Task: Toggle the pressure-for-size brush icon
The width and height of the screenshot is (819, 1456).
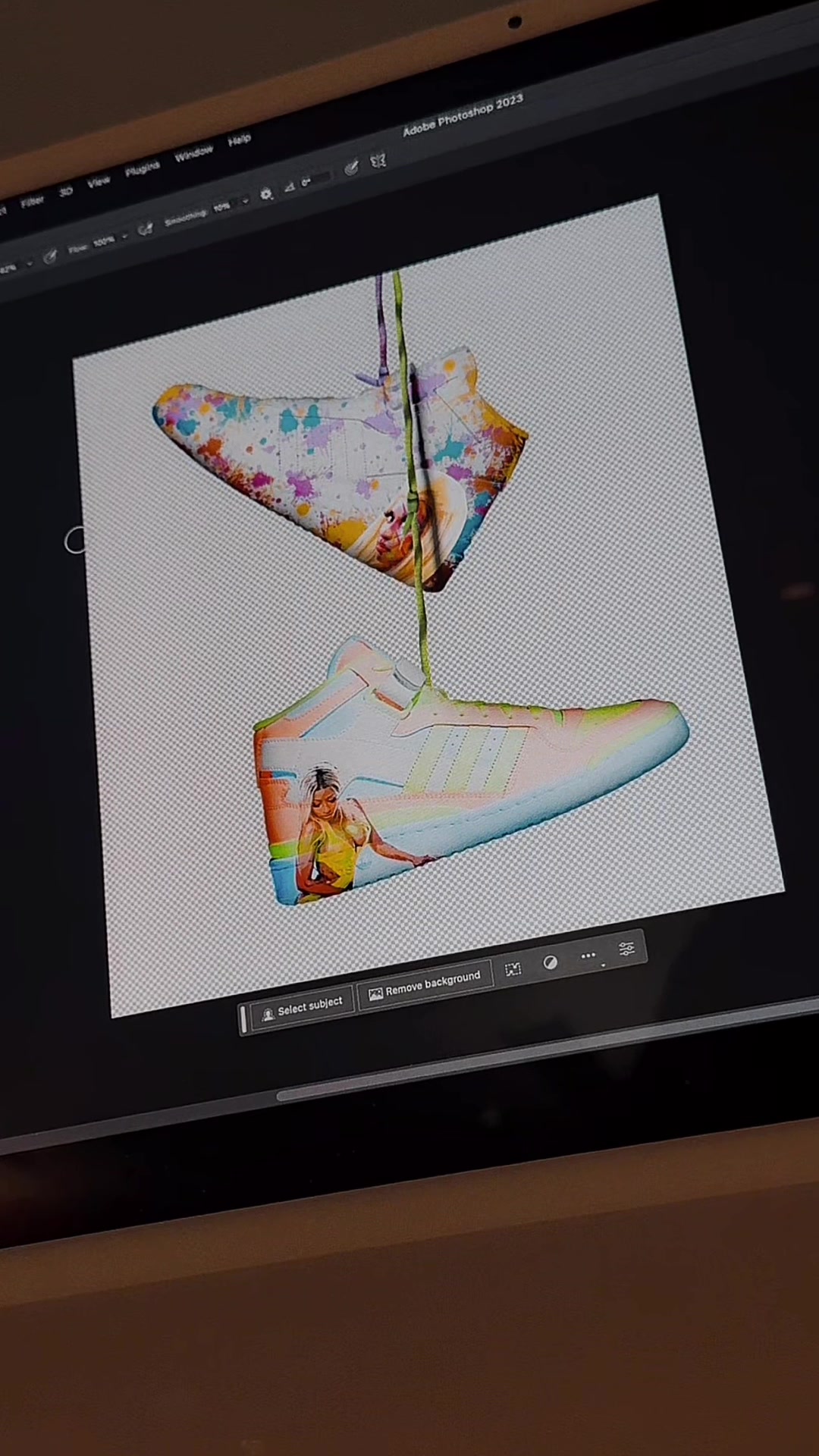Action: [x=351, y=168]
